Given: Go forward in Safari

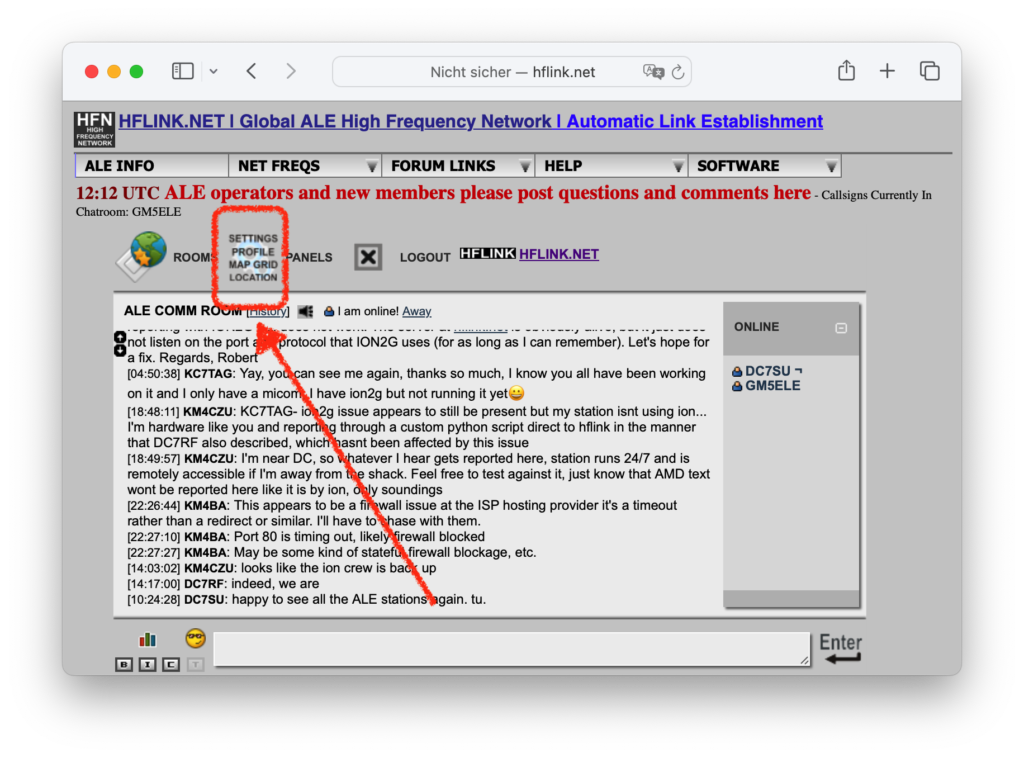Looking at the screenshot, I should (291, 71).
